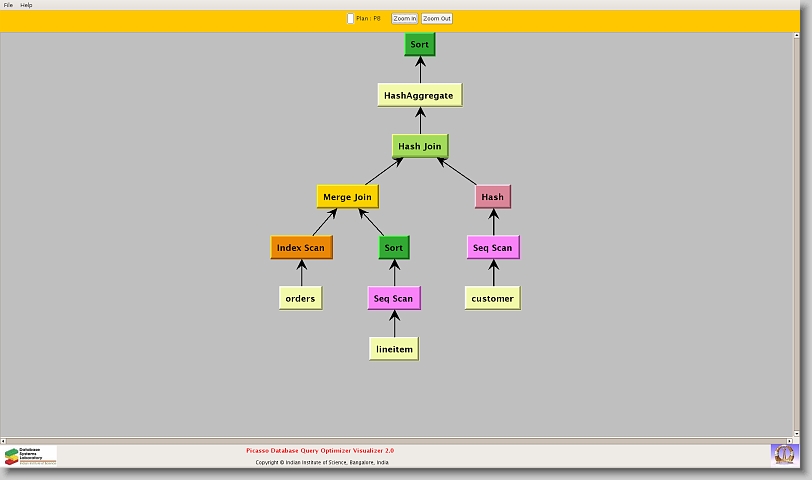Click the Sort node under Merge Join
The width and height of the screenshot is (812, 480).
(x=394, y=248)
